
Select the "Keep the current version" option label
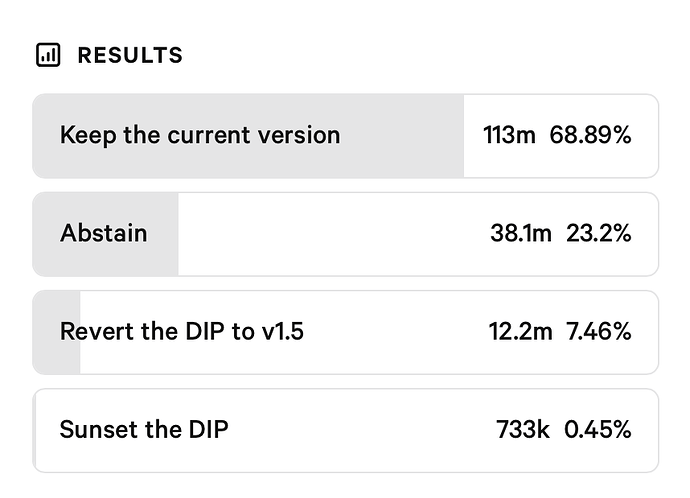click(x=200, y=135)
